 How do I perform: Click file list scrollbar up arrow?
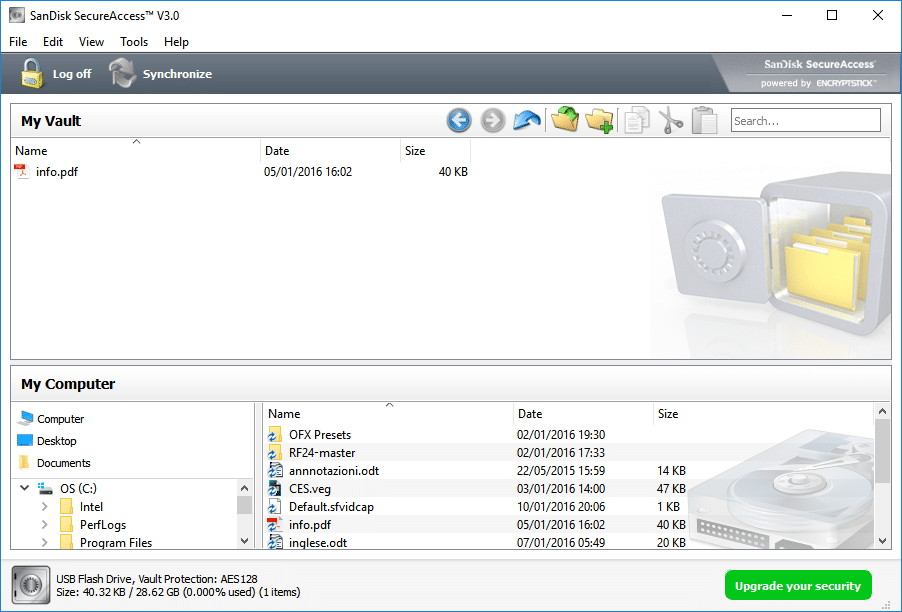pyautogui.click(x=882, y=411)
